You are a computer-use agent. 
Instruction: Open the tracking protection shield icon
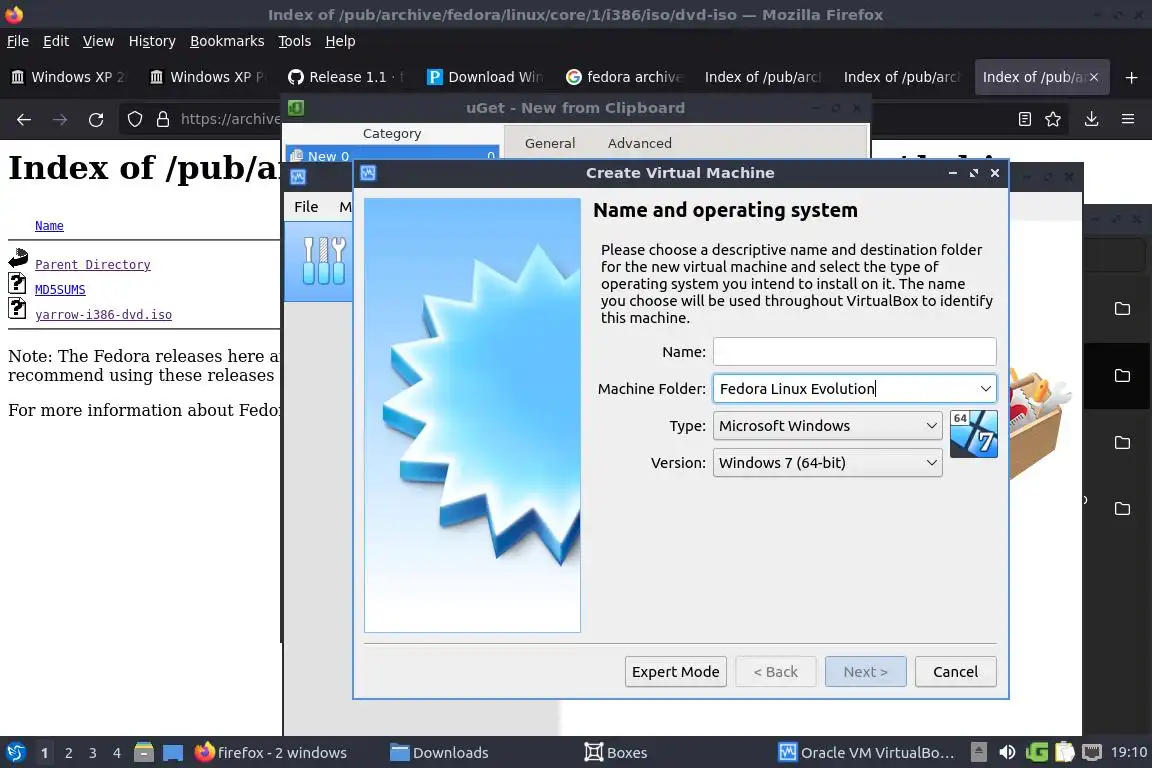134,119
